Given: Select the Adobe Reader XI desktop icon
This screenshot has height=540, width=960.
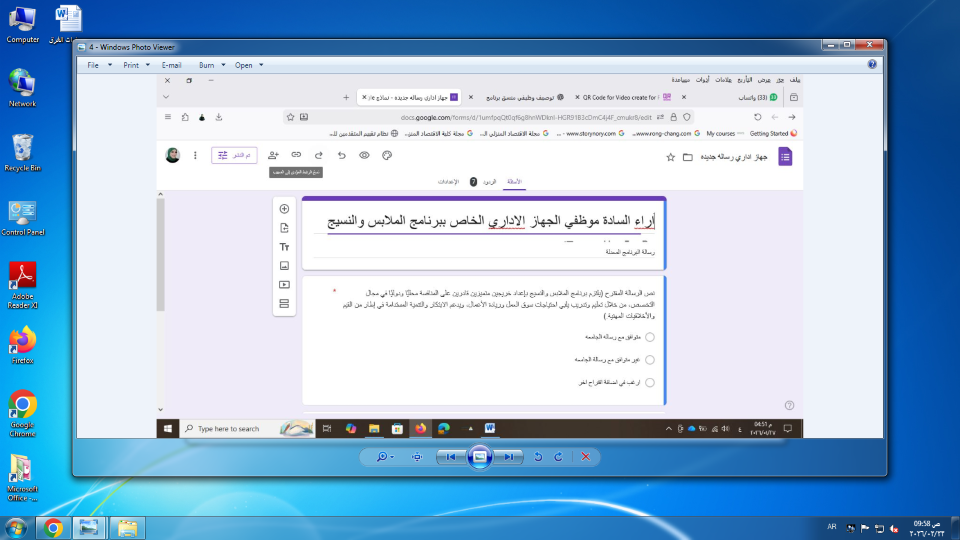Looking at the screenshot, I should point(22,285).
